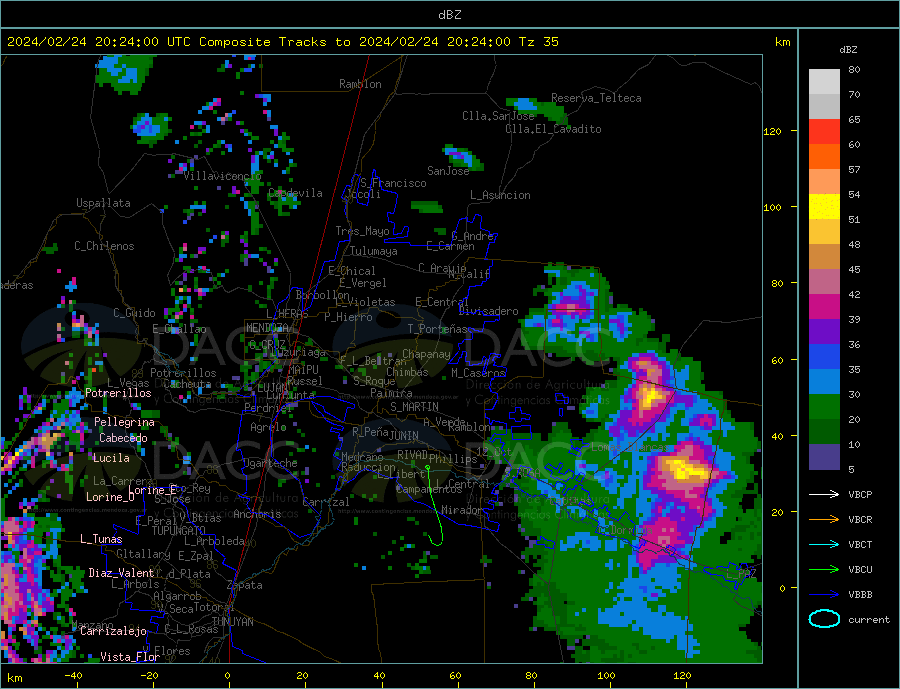900x689 pixels.
Task: Click the blue VBBB arrow in legend
Action: click(x=824, y=594)
